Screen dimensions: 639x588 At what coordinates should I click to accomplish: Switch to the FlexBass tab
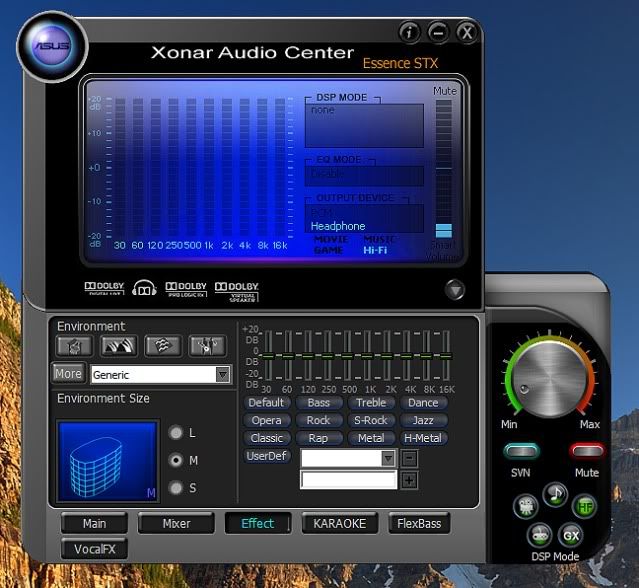pyautogui.click(x=419, y=523)
